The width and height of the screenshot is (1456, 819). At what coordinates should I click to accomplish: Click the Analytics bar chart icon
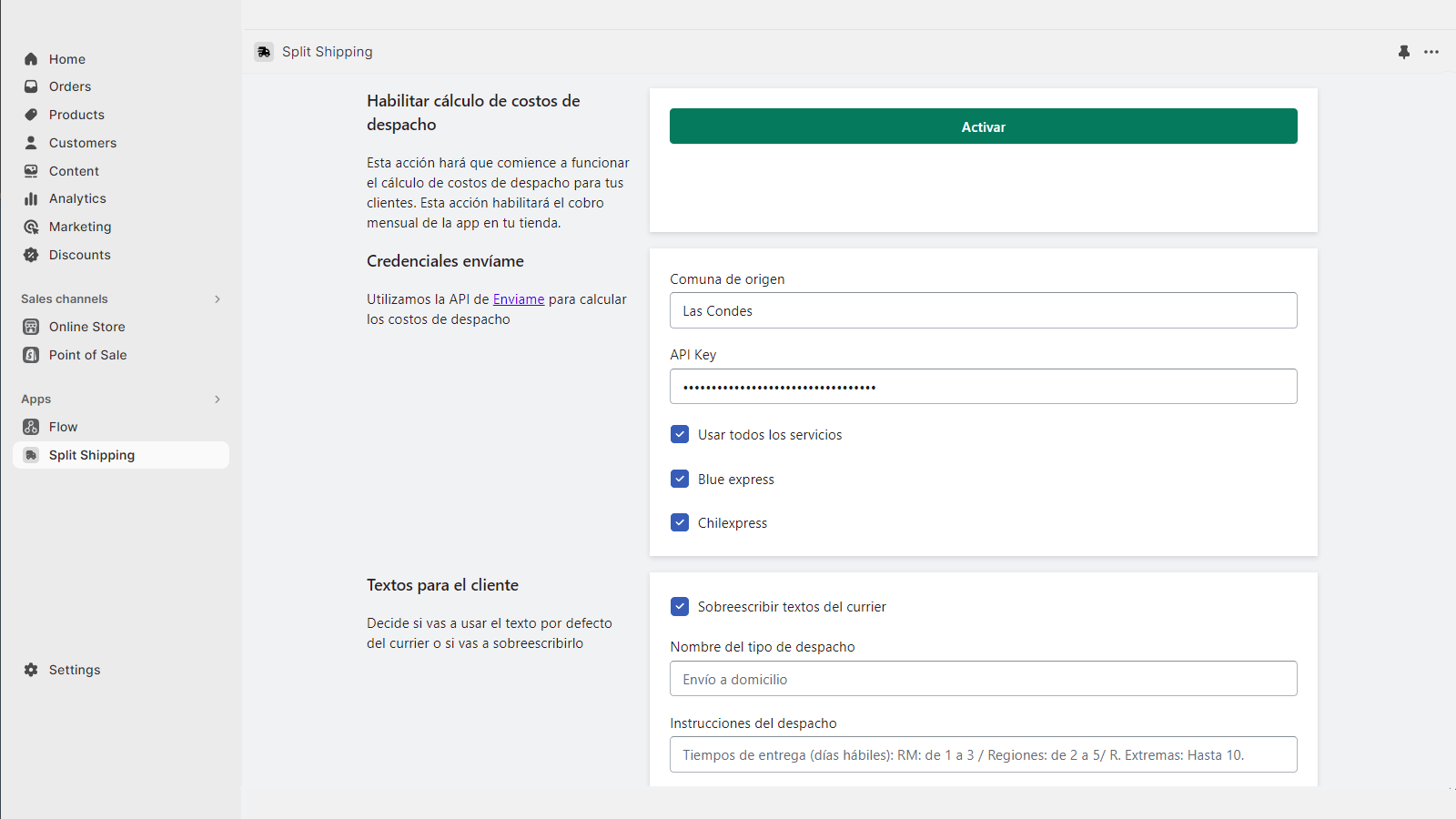(x=31, y=198)
